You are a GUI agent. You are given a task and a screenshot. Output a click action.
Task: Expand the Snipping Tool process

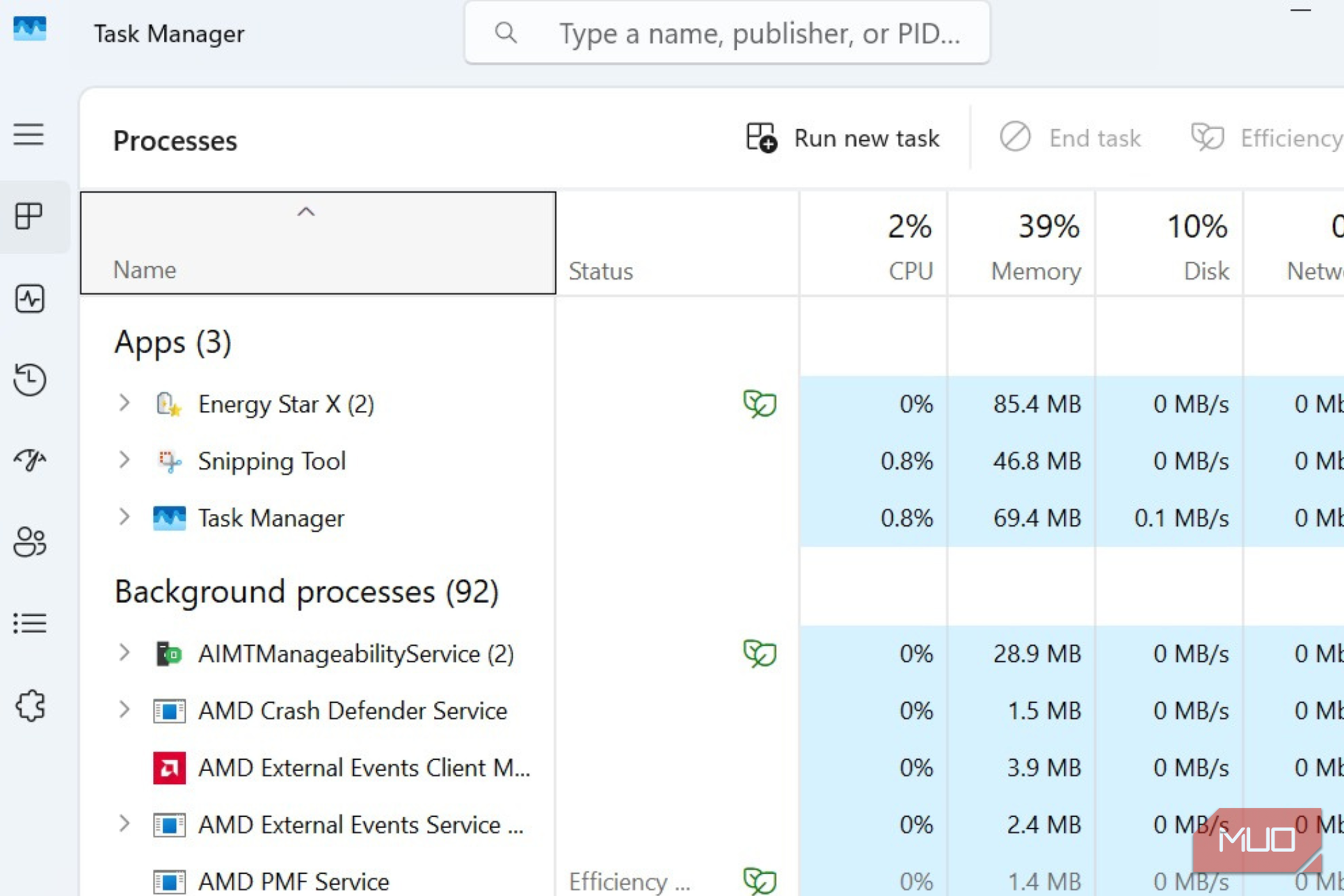tap(124, 460)
